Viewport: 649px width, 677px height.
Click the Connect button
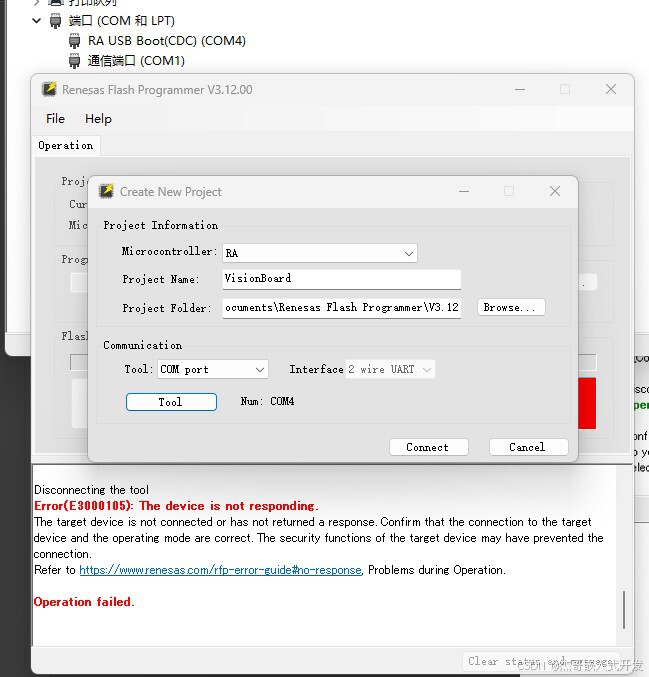428,447
